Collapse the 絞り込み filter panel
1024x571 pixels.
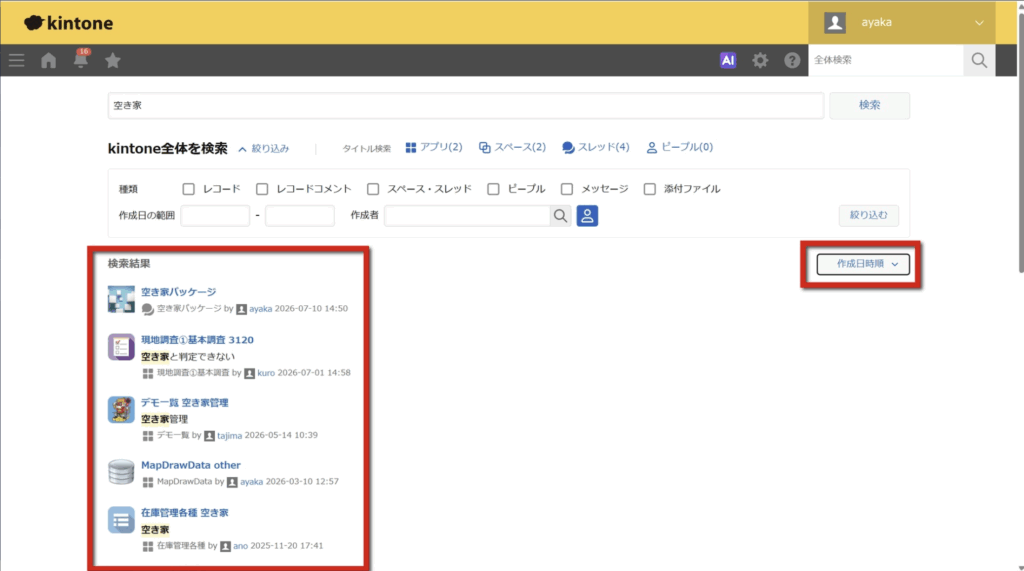tap(264, 149)
